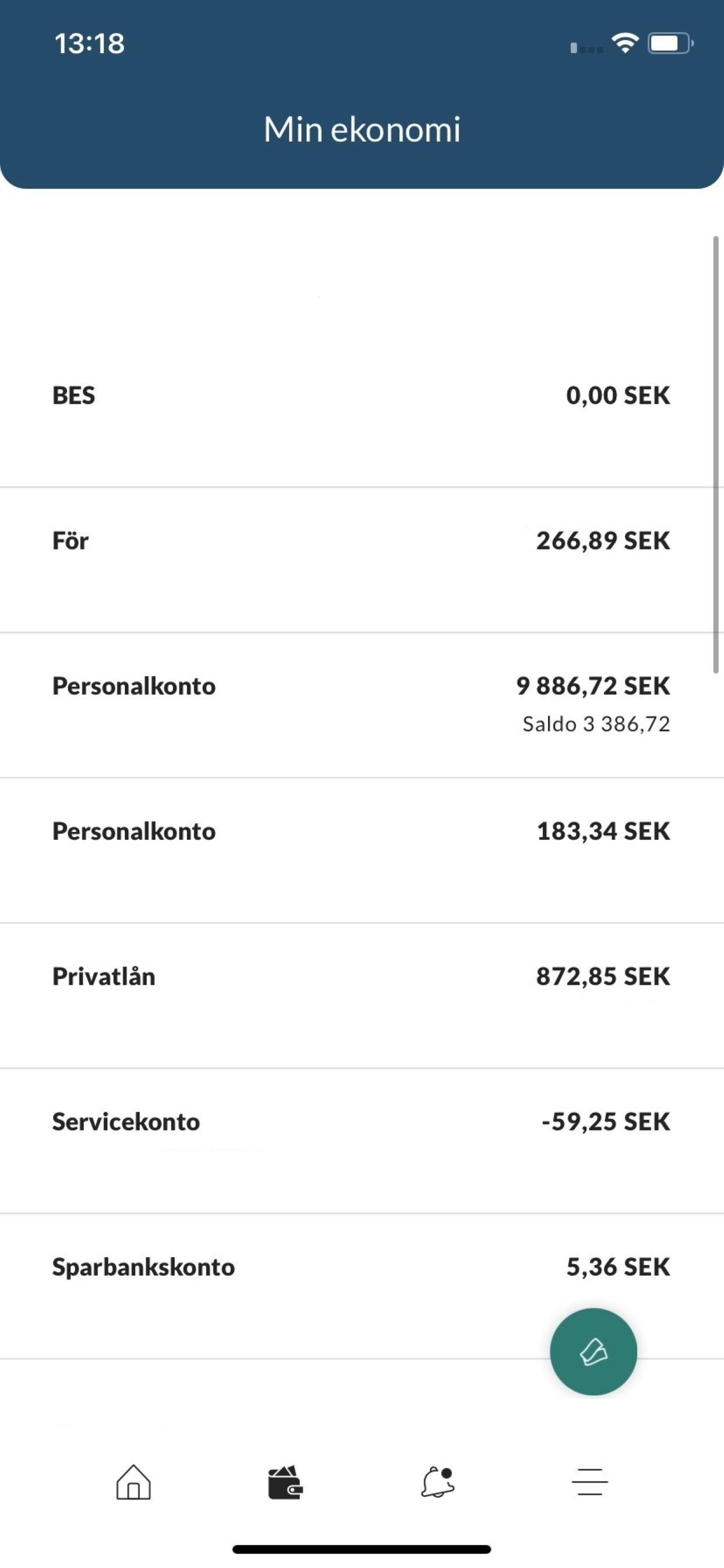This screenshot has height=1568, width=724.
Task: Open Personalkonto with 183,34 SEK
Action: point(362,850)
